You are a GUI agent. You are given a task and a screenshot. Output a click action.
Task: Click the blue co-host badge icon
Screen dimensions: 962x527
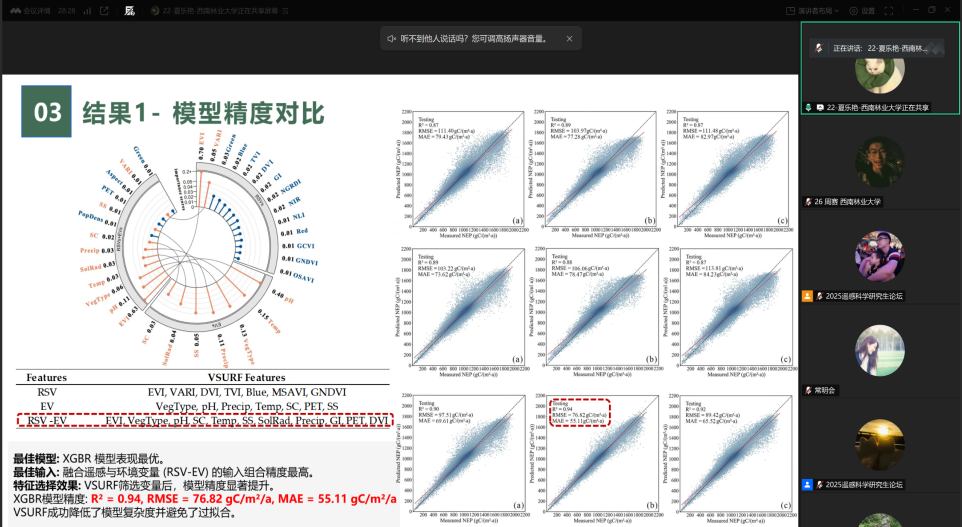(808, 485)
